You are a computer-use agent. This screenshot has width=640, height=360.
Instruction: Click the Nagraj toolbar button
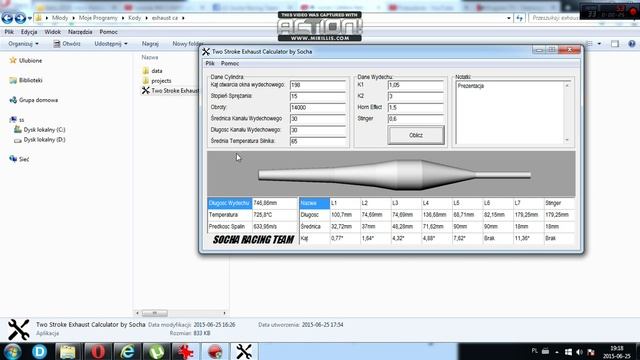coord(150,44)
